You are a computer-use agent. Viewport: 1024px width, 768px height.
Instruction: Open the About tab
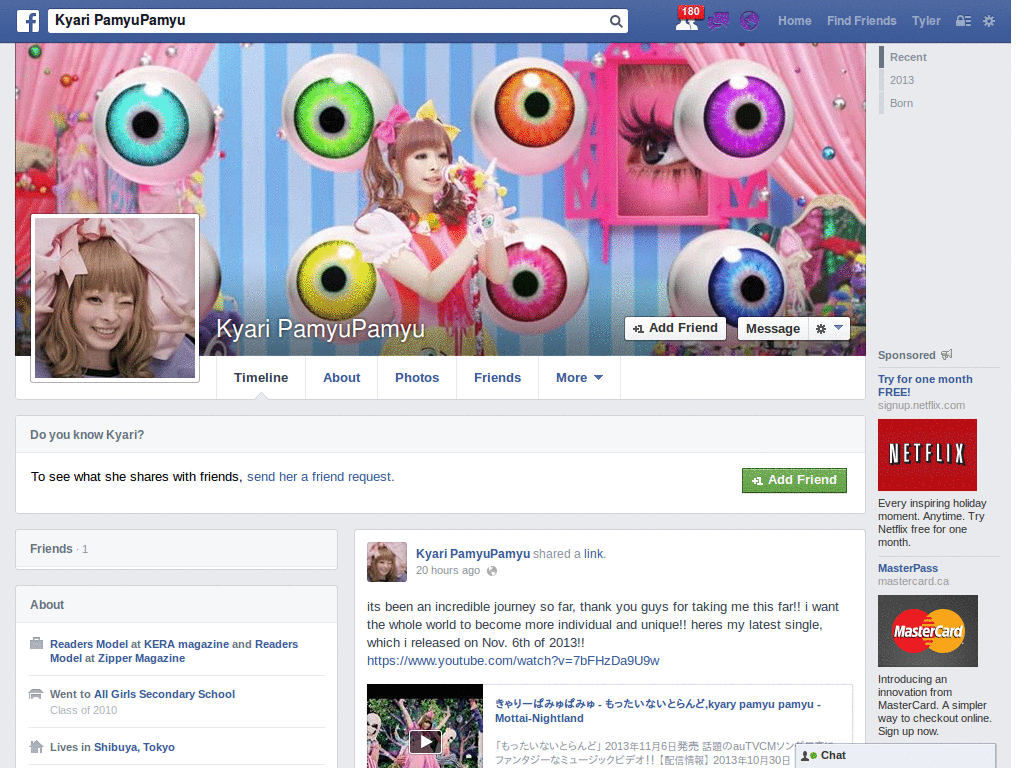click(342, 377)
